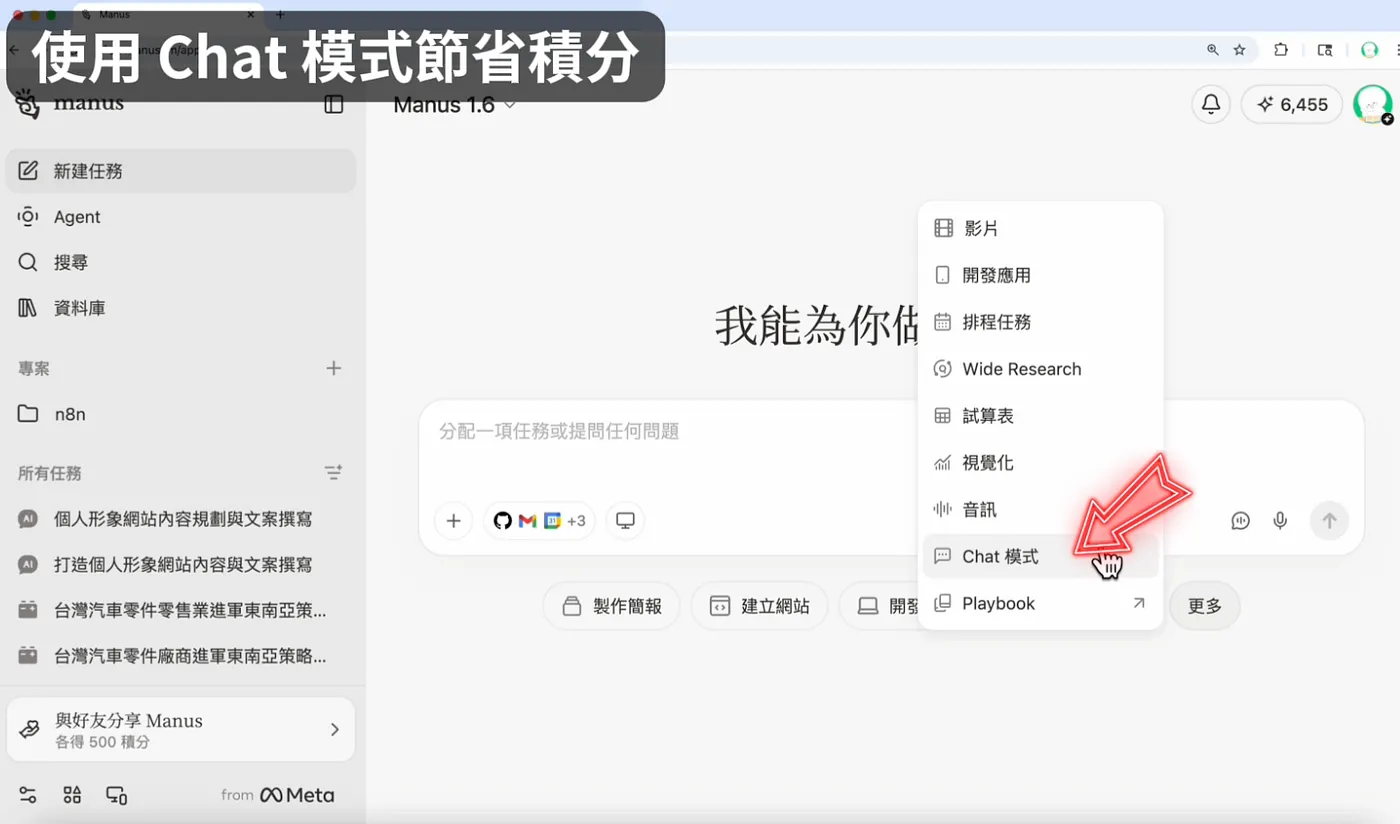Open the settings sliders icon in sidebar footer
The width and height of the screenshot is (1400, 824).
pyautogui.click(x=28, y=796)
